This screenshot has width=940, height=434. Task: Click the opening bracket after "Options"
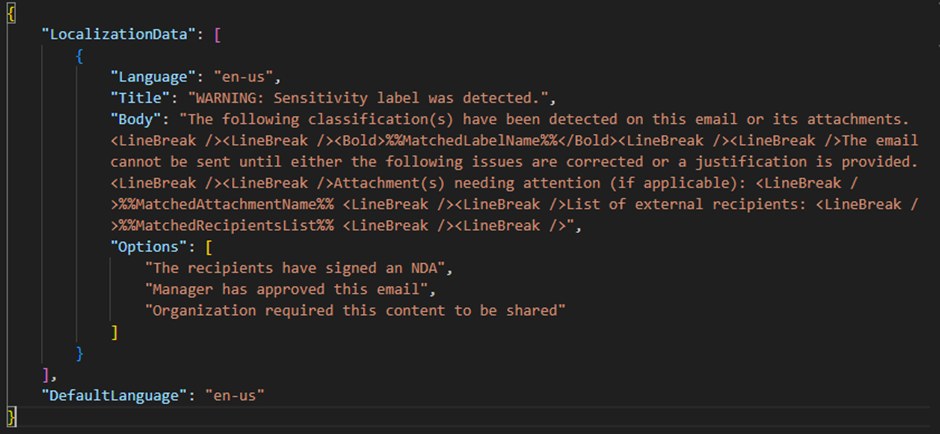[207, 246]
